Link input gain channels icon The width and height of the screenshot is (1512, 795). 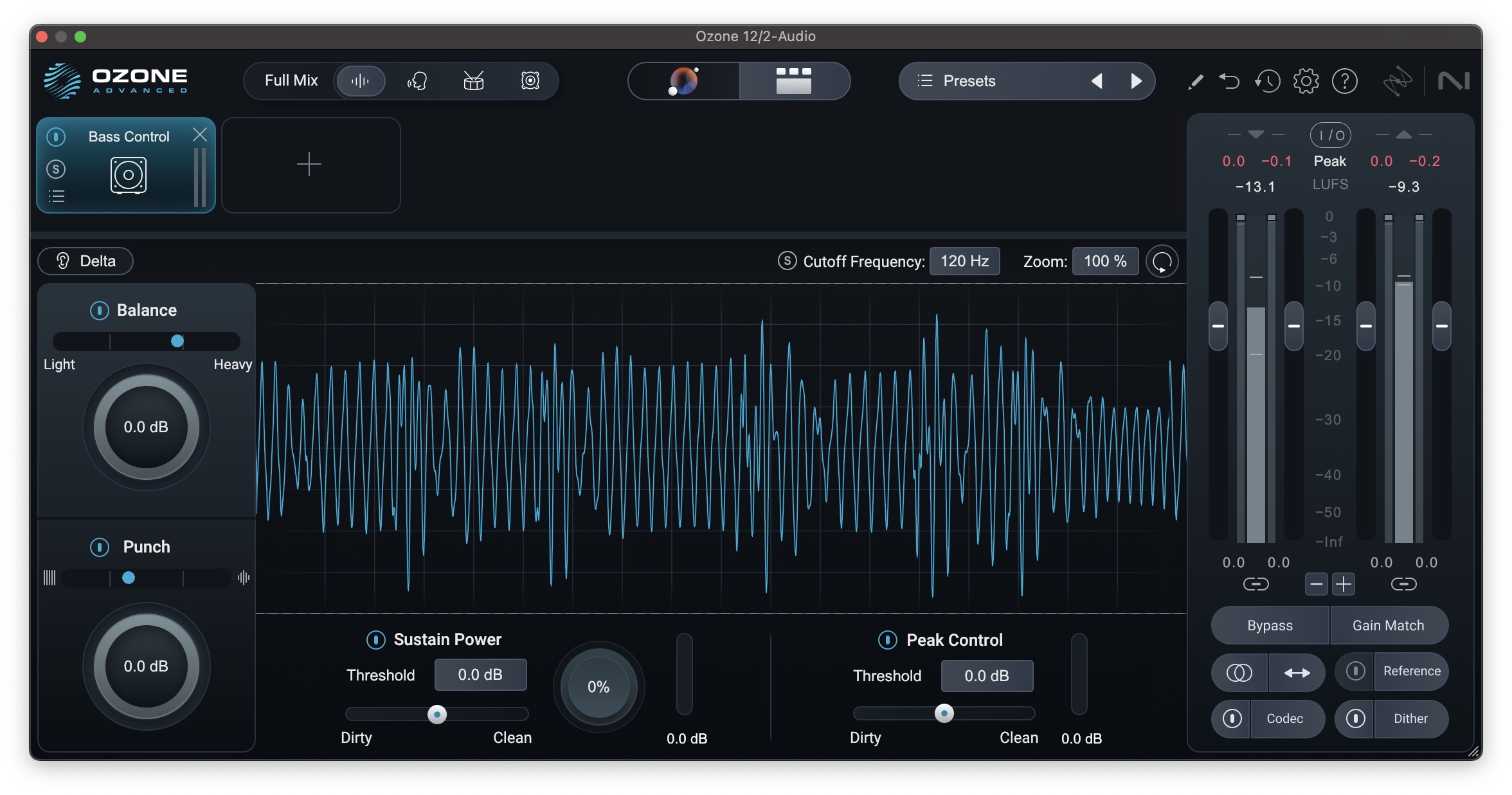(x=1255, y=584)
